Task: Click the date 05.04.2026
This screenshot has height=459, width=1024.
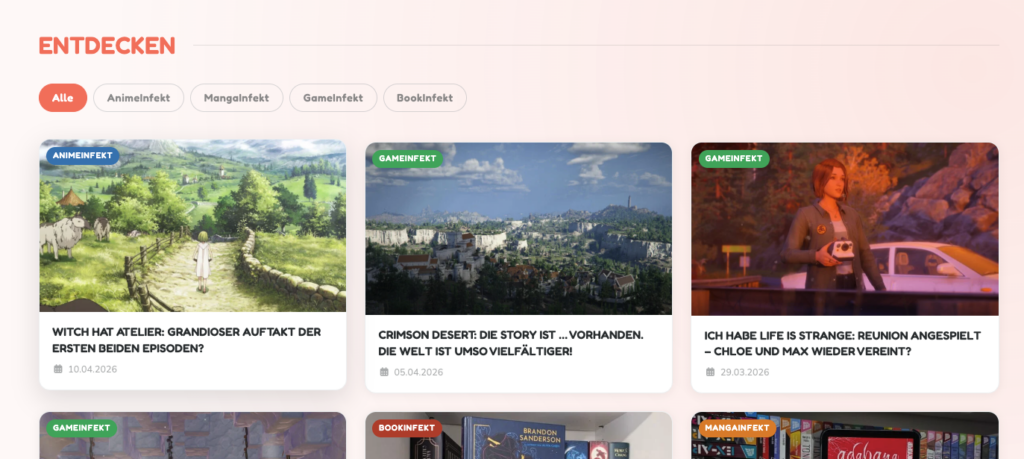Action: point(419,372)
